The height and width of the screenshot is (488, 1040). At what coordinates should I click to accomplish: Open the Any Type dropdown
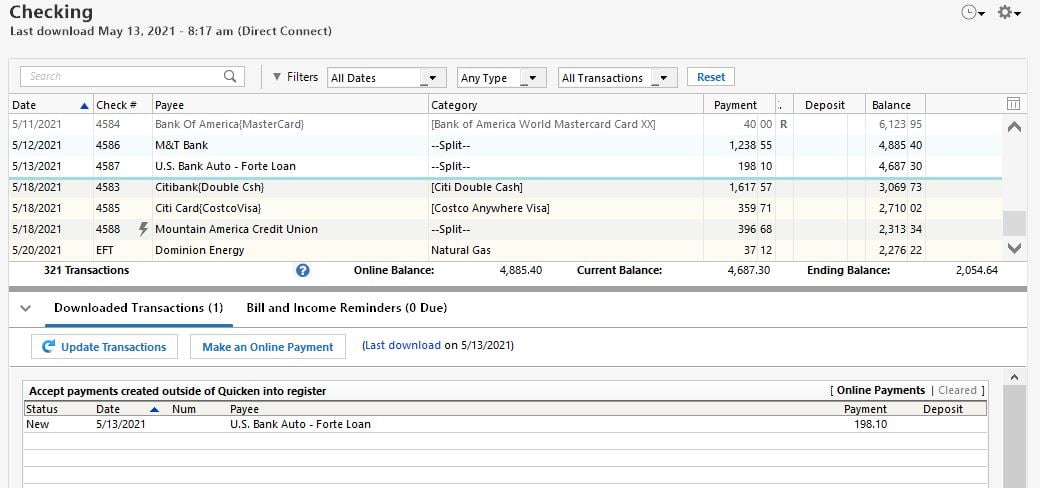(501, 78)
